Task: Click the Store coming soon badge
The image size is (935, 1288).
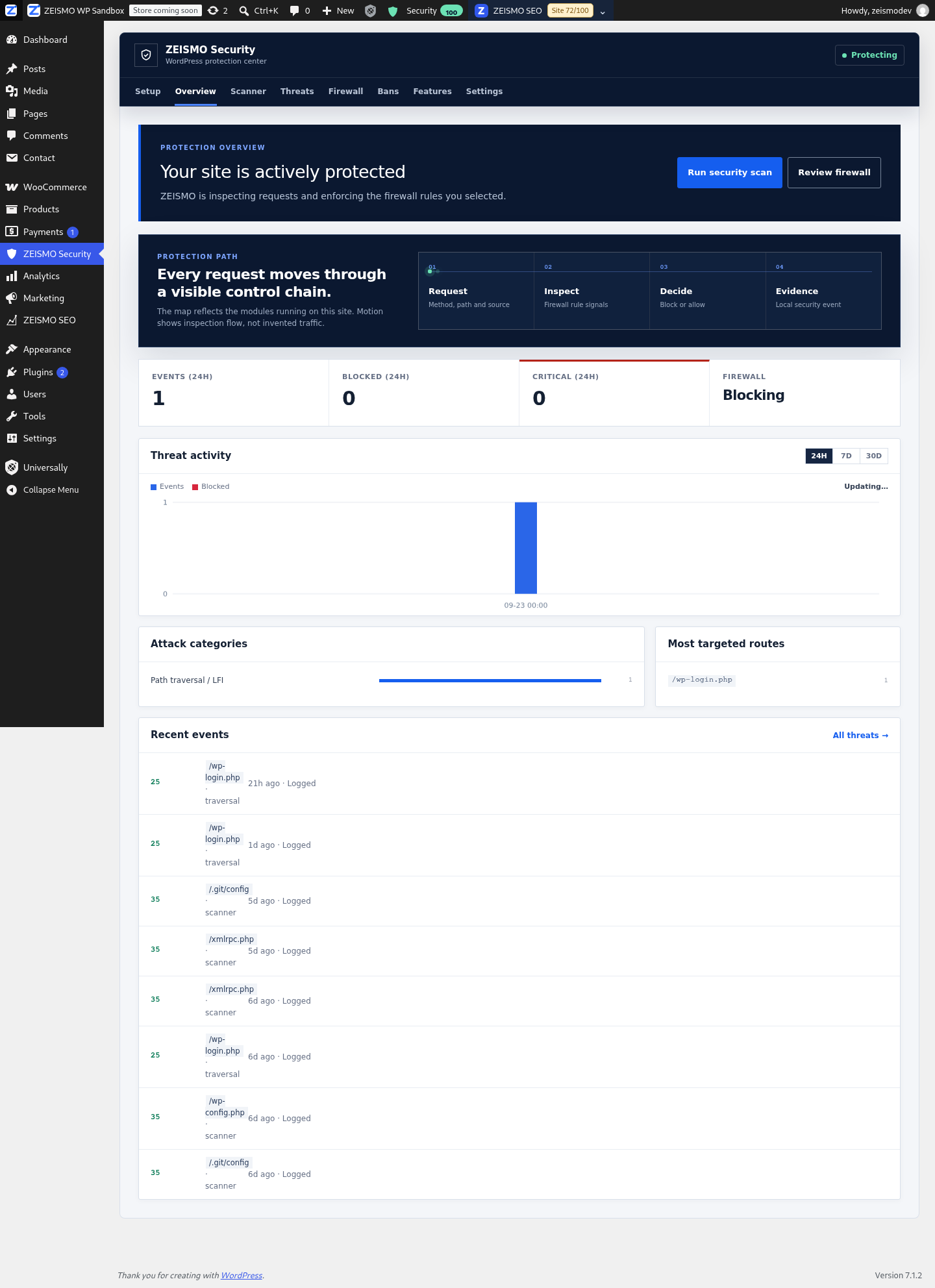Action: (x=166, y=10)
